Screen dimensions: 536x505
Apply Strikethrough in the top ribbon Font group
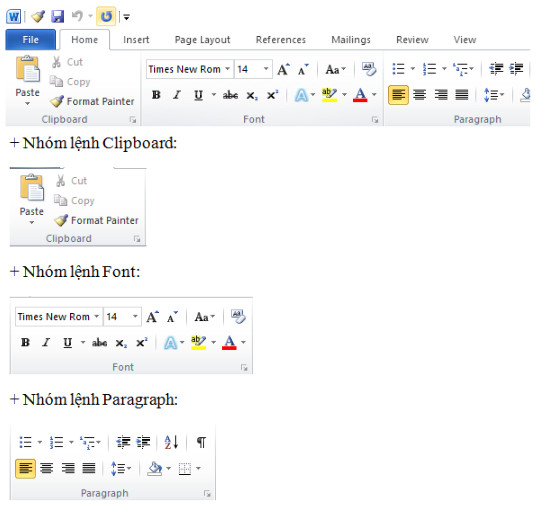point(230,95)
